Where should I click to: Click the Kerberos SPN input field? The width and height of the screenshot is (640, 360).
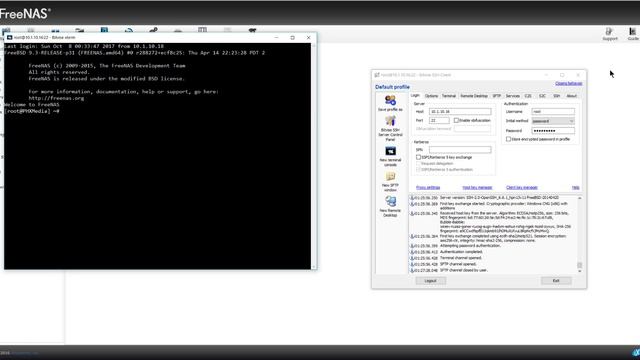point(460,150)
